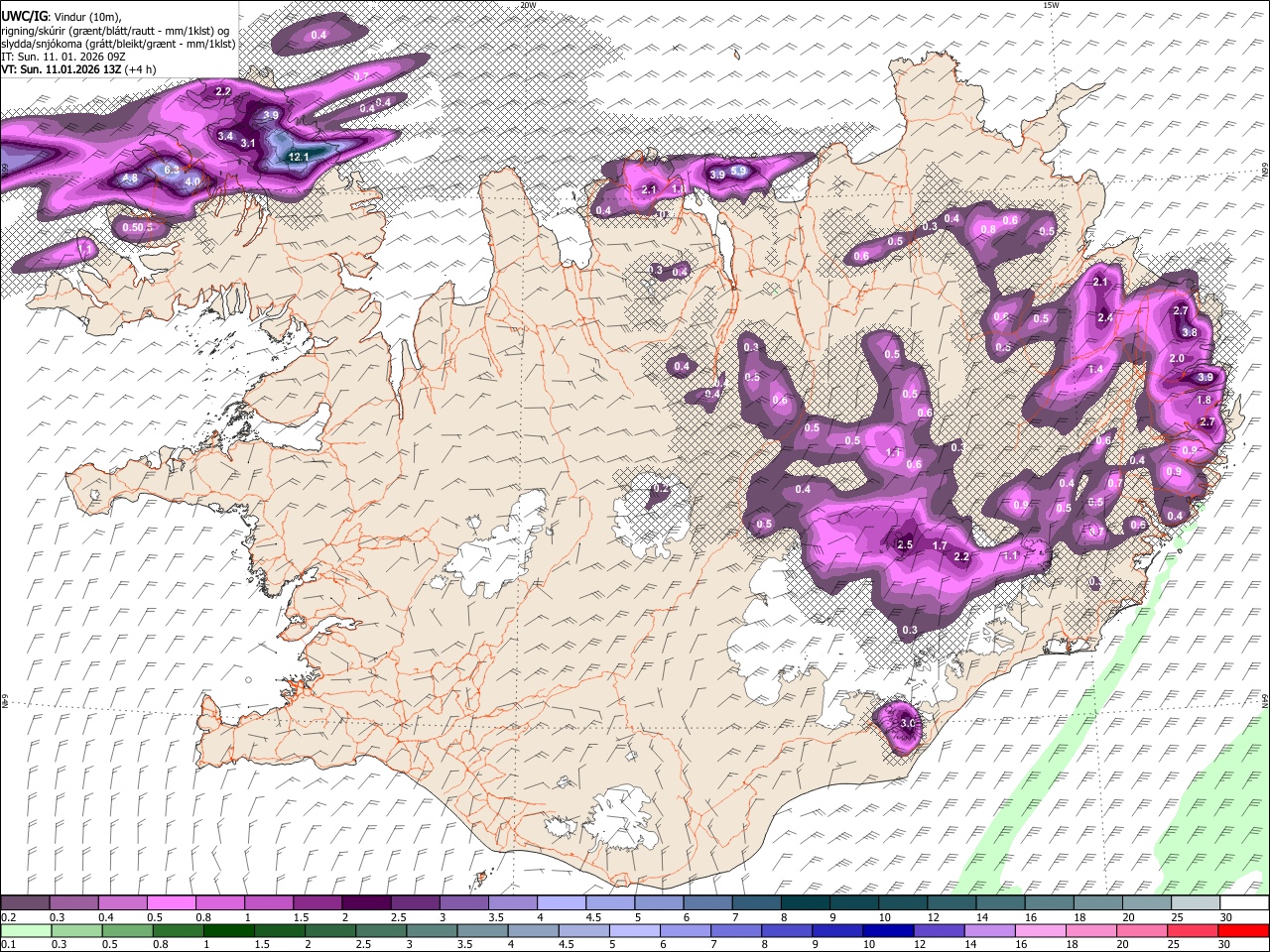
Task: Click the 0.2 label in the top legend row
Action: [8, 917]
